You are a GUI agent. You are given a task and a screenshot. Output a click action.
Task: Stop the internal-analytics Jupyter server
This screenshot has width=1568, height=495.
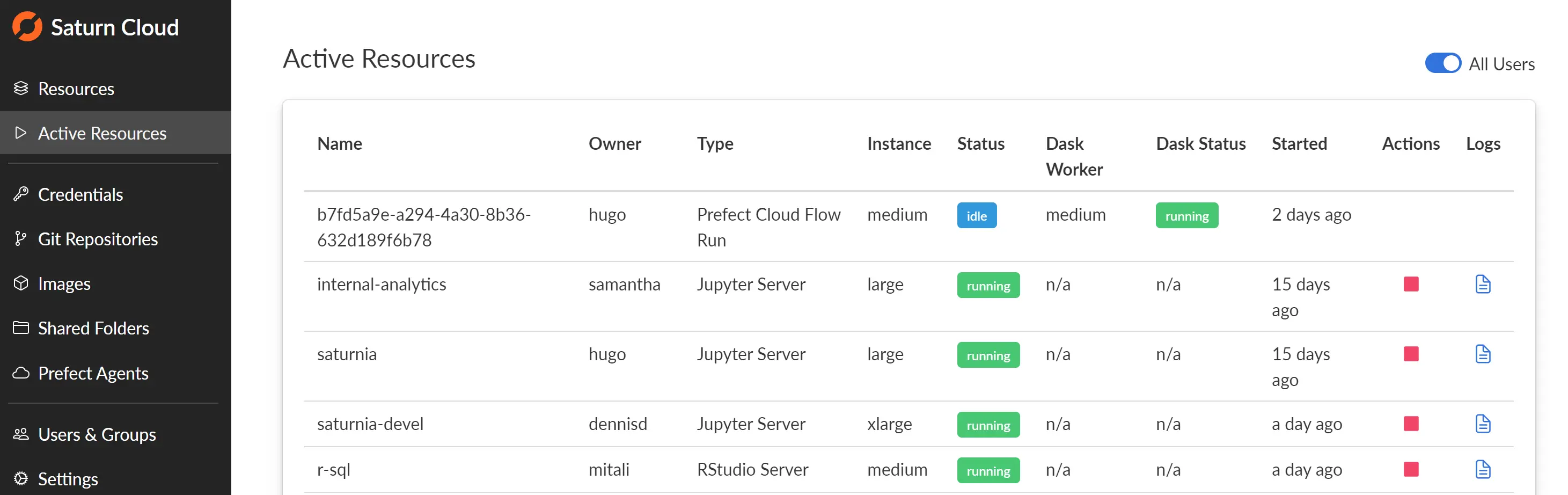(1410, 285)
